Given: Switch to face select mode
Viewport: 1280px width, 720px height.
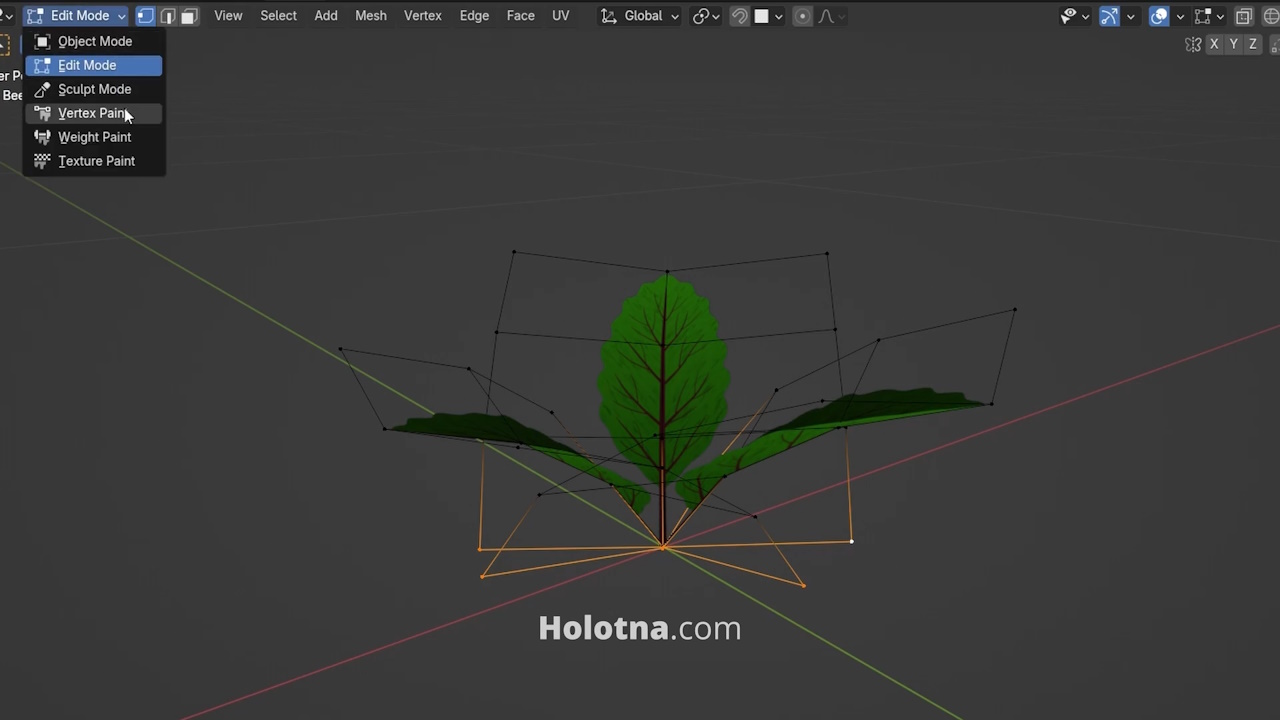Looking at the screenshot, I should [x=189, y=16].
